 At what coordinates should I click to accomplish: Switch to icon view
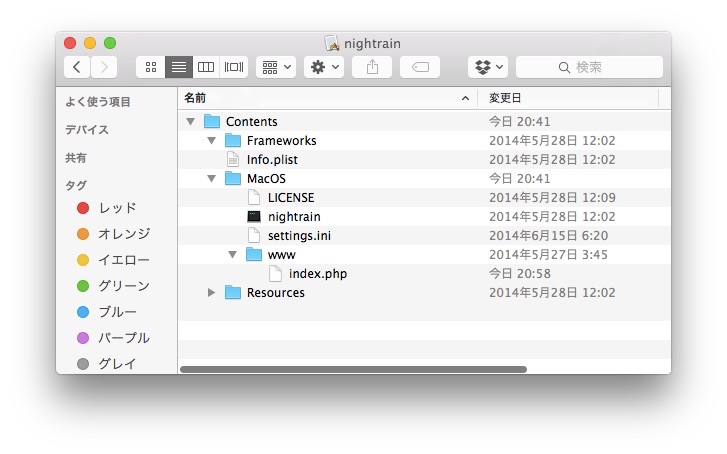pos(151,67)
